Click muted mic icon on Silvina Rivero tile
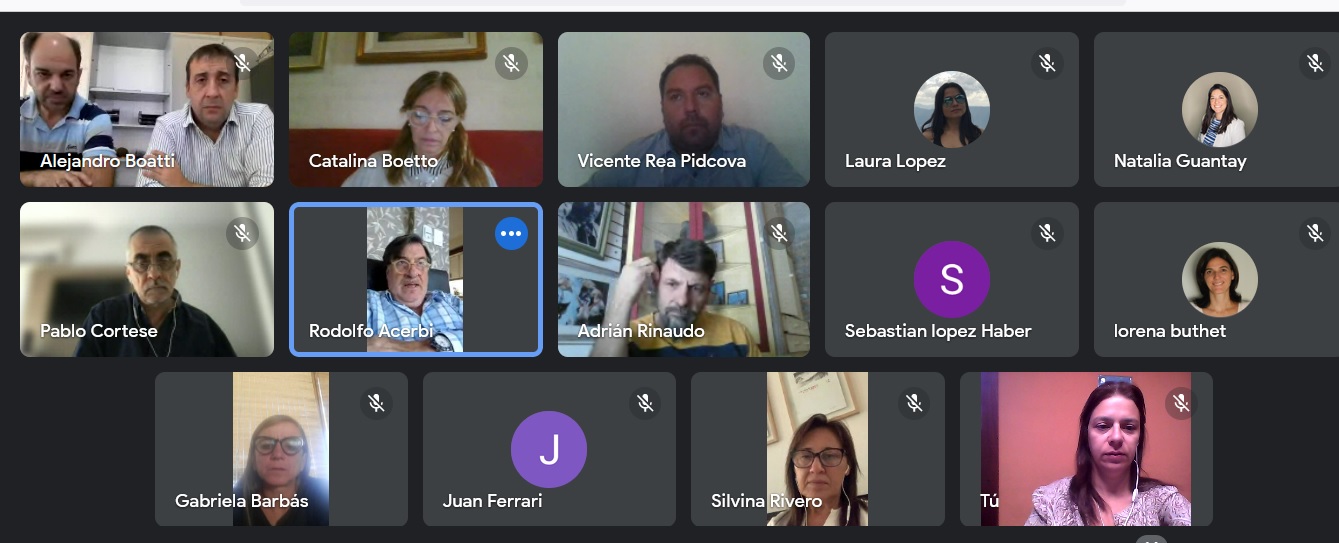Viewport: 1339px width, 543px height. click(x=913, y=404)
